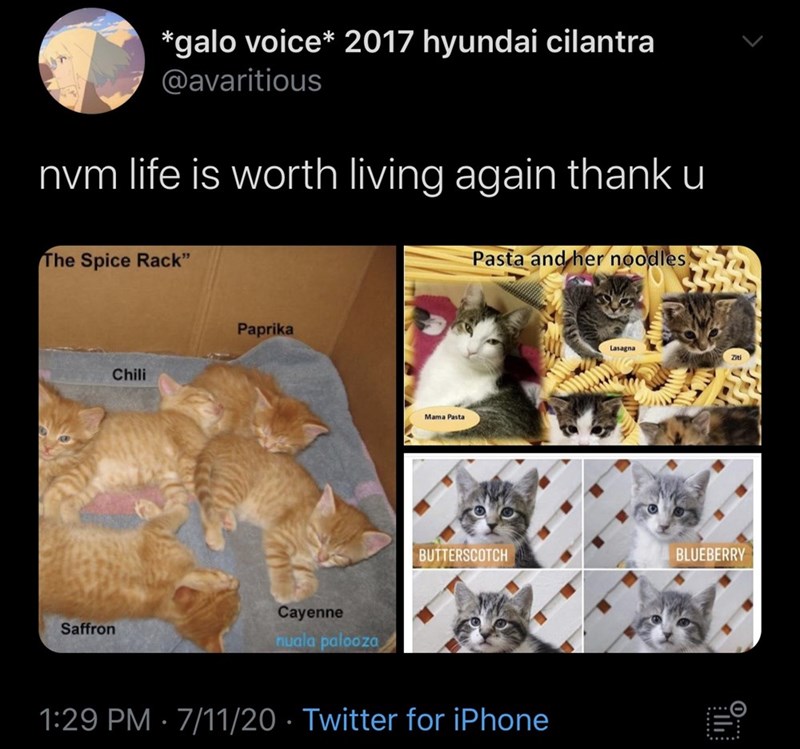
Task: Open The Spice Rack kittens photo
Action: tap(217, 449)
